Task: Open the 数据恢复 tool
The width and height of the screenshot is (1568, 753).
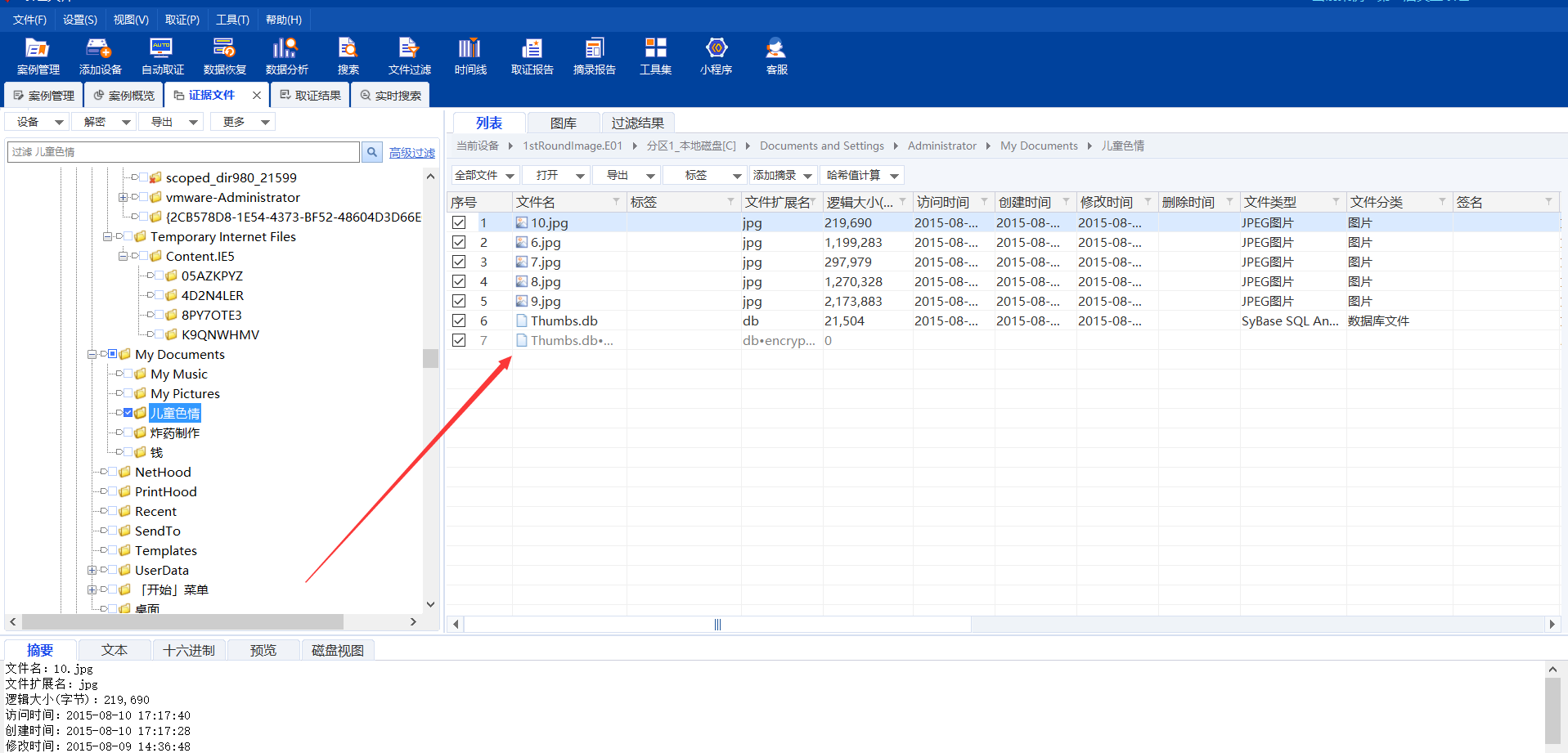Action: tap(224, 56)
